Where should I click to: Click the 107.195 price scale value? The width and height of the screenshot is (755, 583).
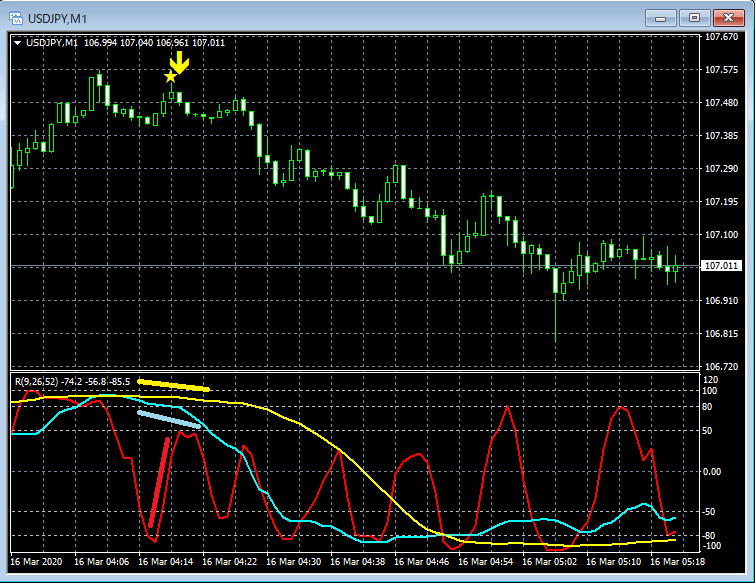[721, 202]
